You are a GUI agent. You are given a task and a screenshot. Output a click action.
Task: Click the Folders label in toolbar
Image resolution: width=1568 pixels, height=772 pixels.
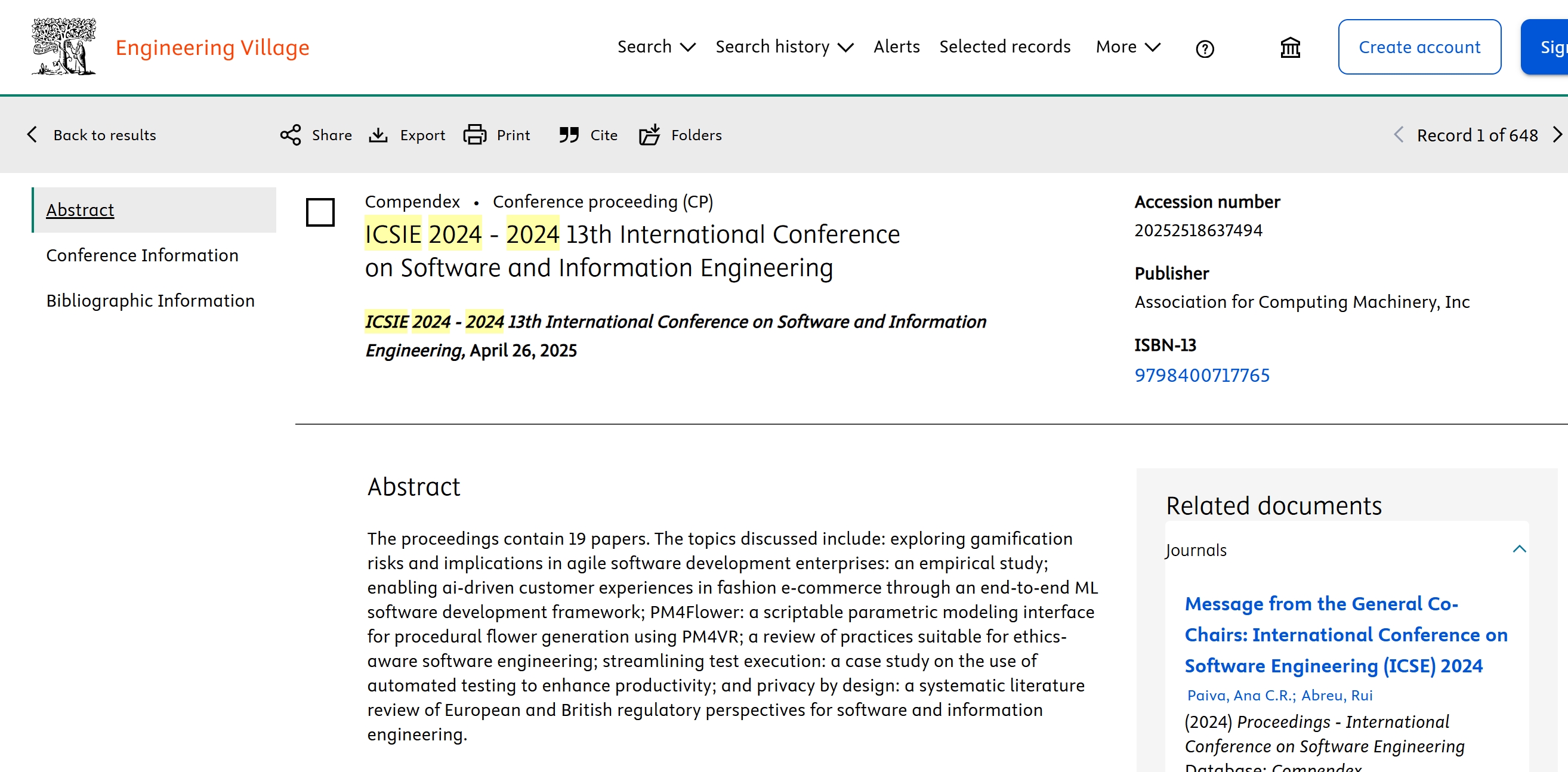coord(696,135)
